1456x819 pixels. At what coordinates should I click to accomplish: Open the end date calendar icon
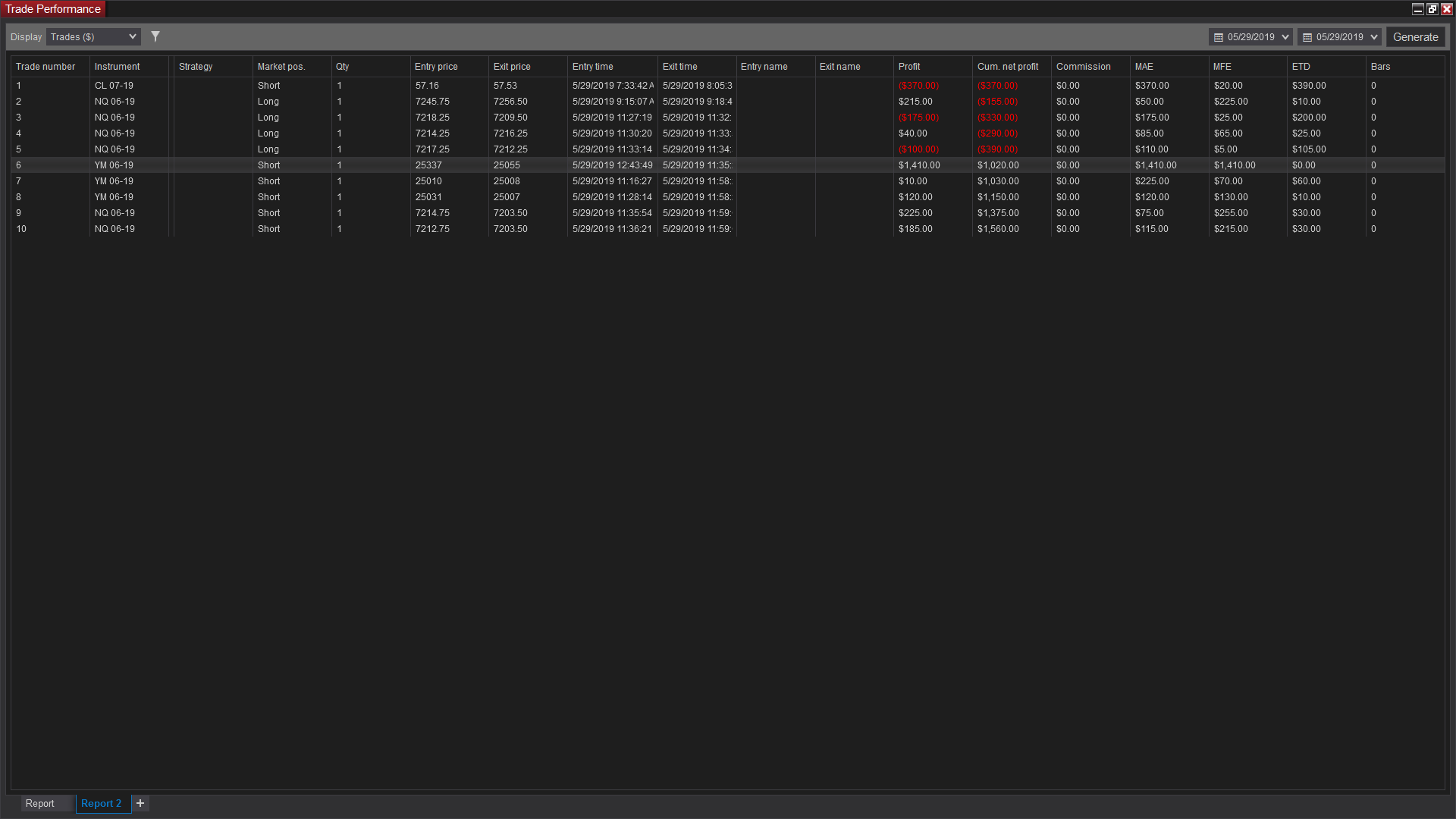pos(1307,37)
